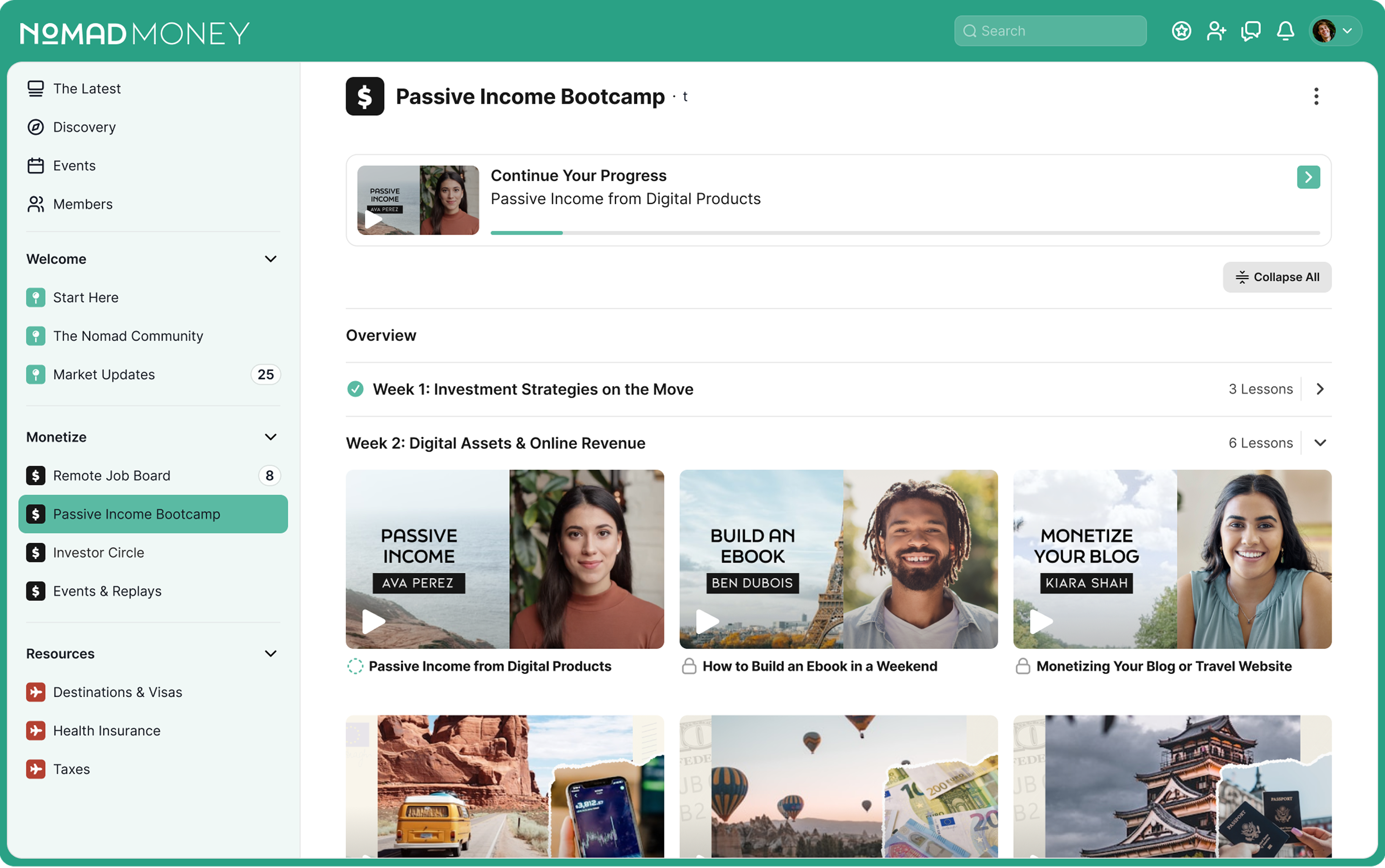1385x868 pixels.
Task: Click the invite member icon near the avatar
Action: pos(1216,31)
